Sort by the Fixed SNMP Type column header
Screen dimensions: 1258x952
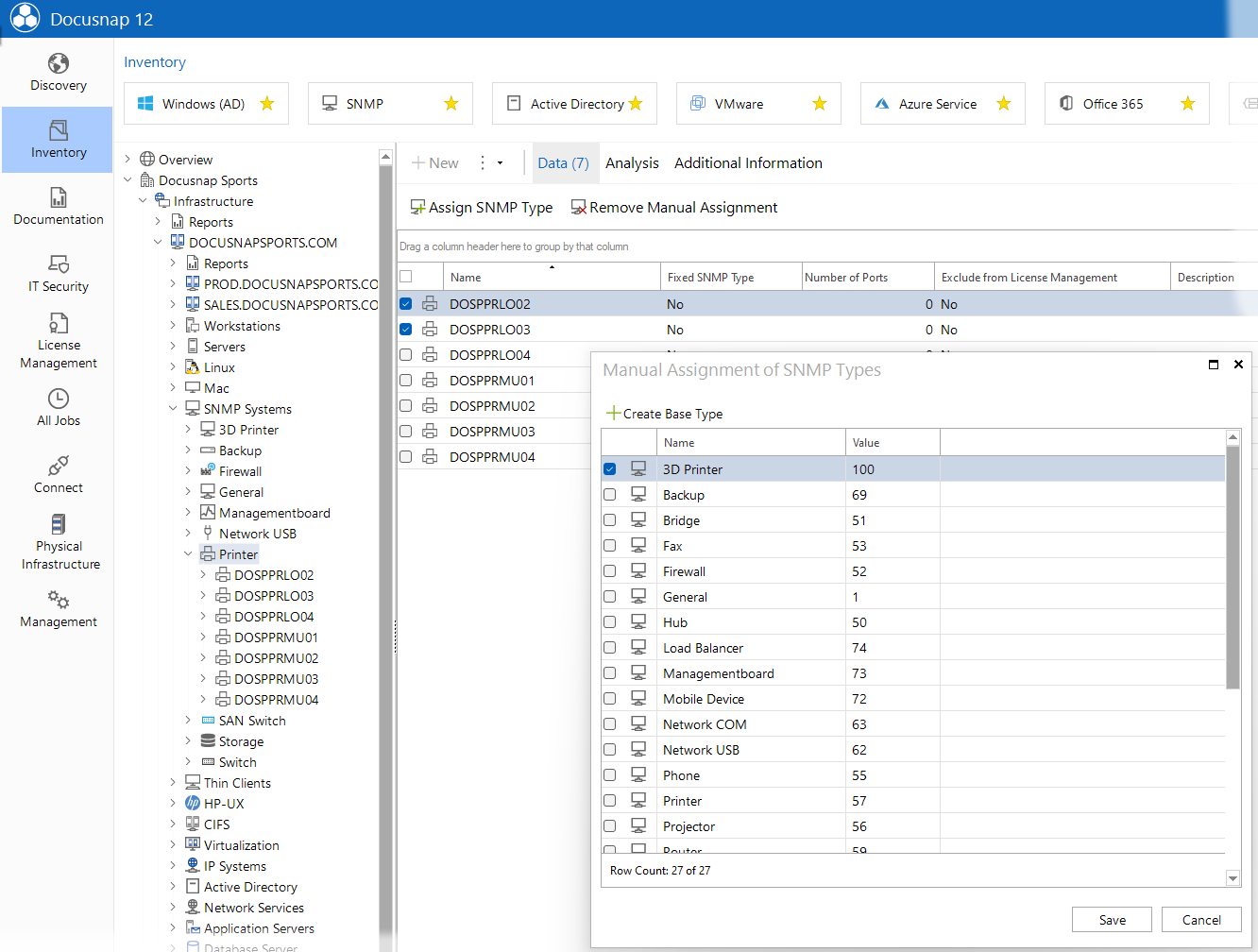tap(731, 277)
